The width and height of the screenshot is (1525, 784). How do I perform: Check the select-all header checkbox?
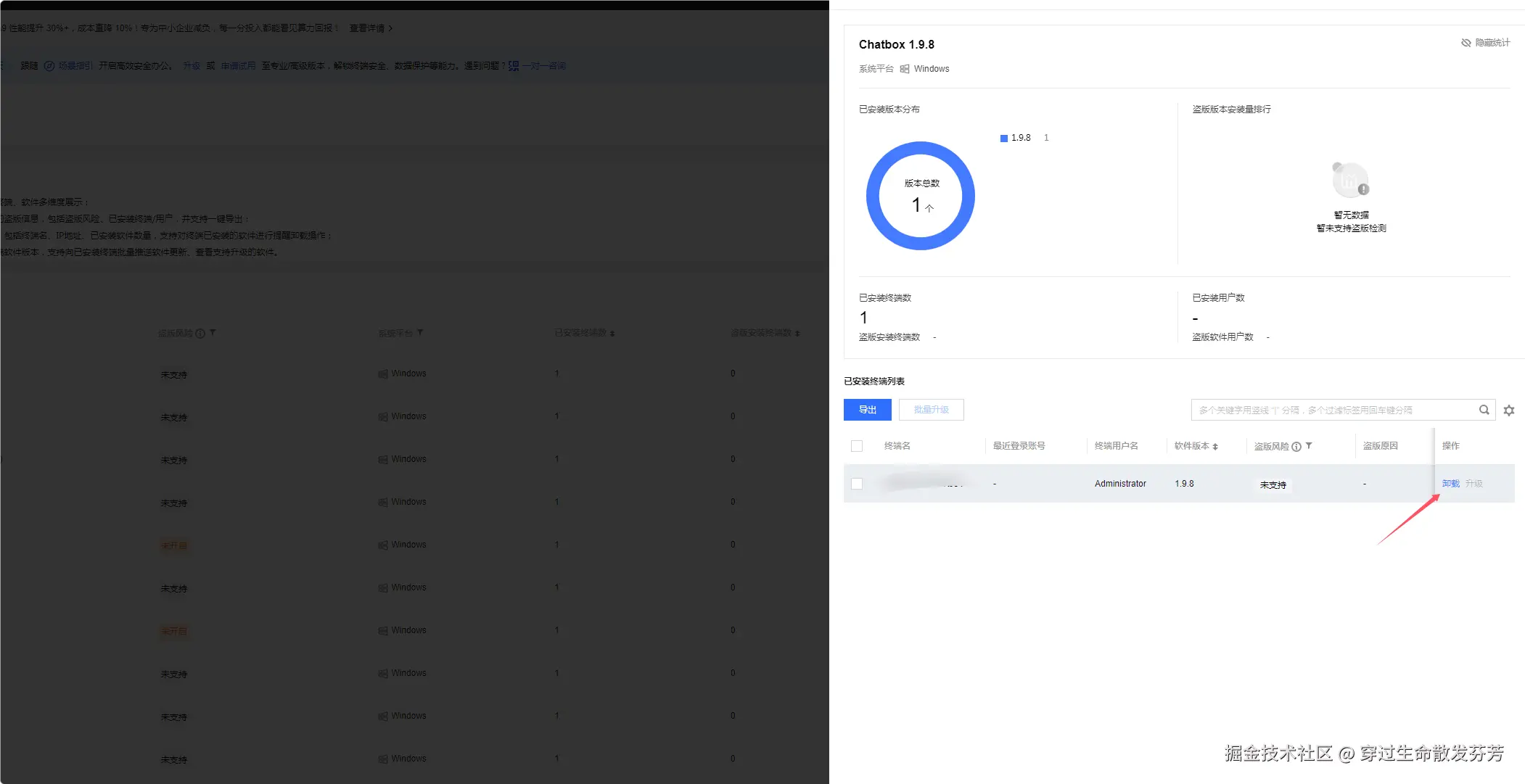click(857, 446)
